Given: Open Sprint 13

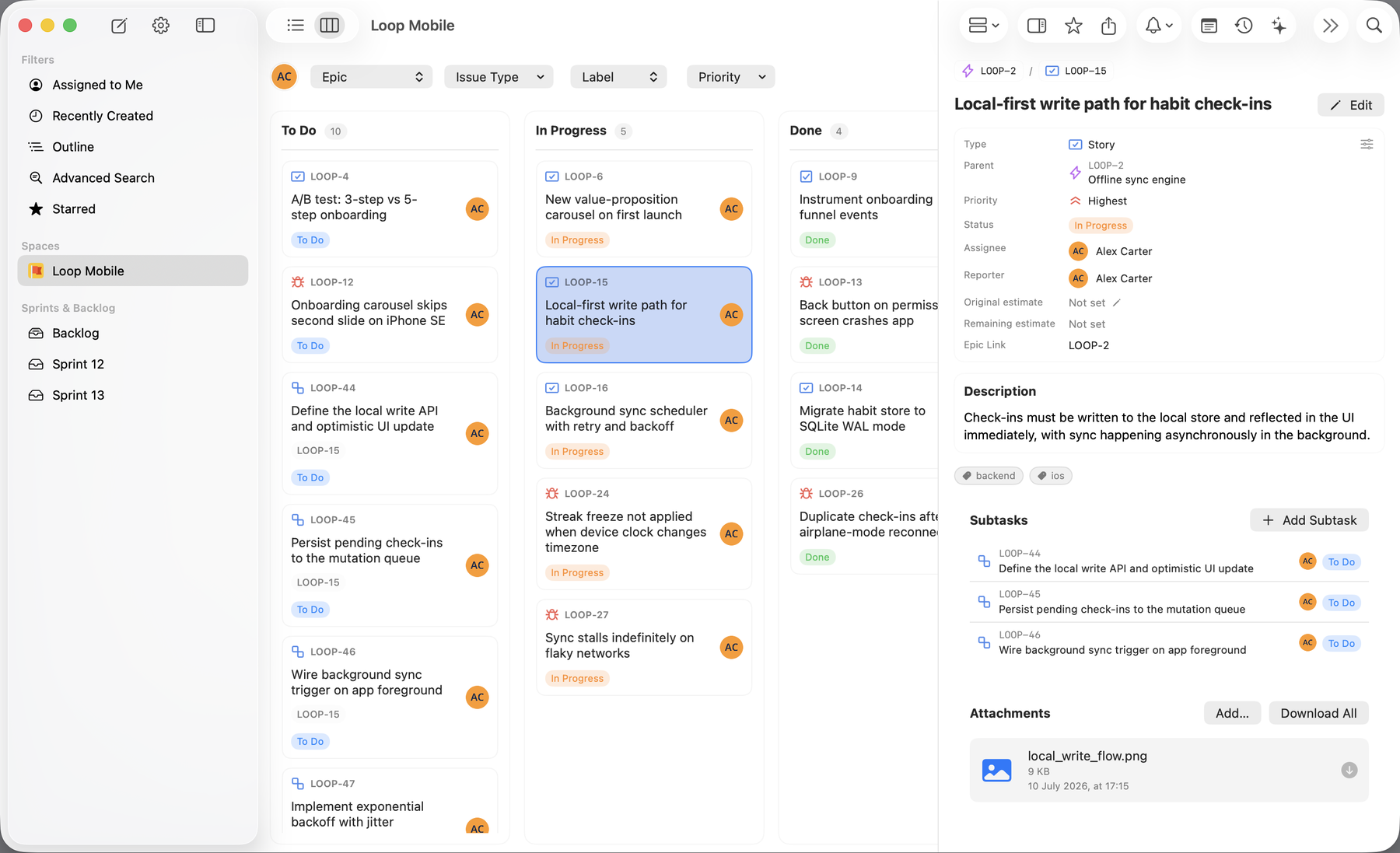Looking at the screenshot, I should pos(133,395).
